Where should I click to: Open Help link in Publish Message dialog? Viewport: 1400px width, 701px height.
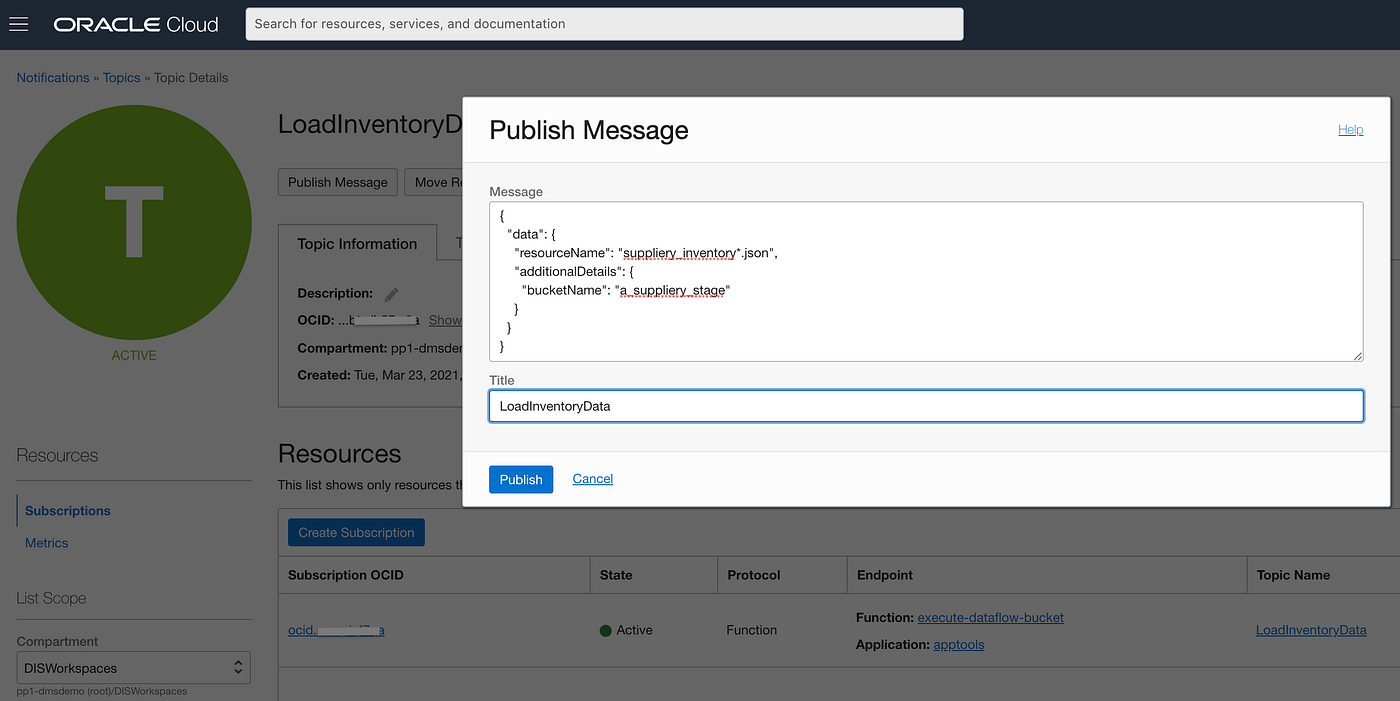pos(1350,130)
